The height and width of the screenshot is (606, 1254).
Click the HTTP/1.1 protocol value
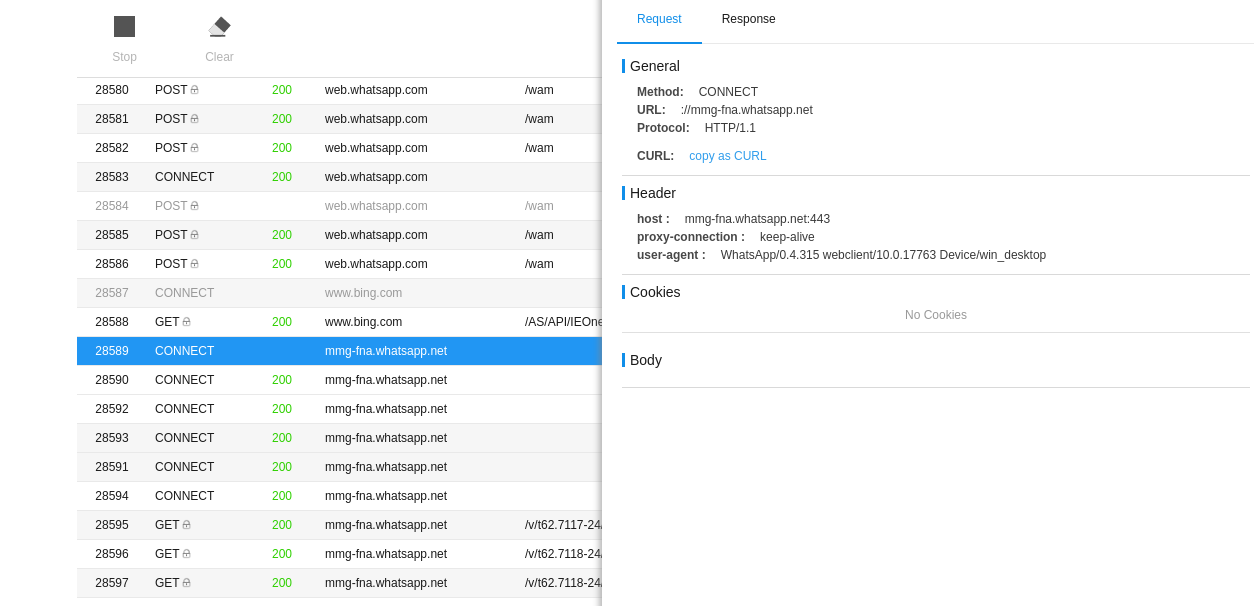pyautogui.click(x=730, y=128)
